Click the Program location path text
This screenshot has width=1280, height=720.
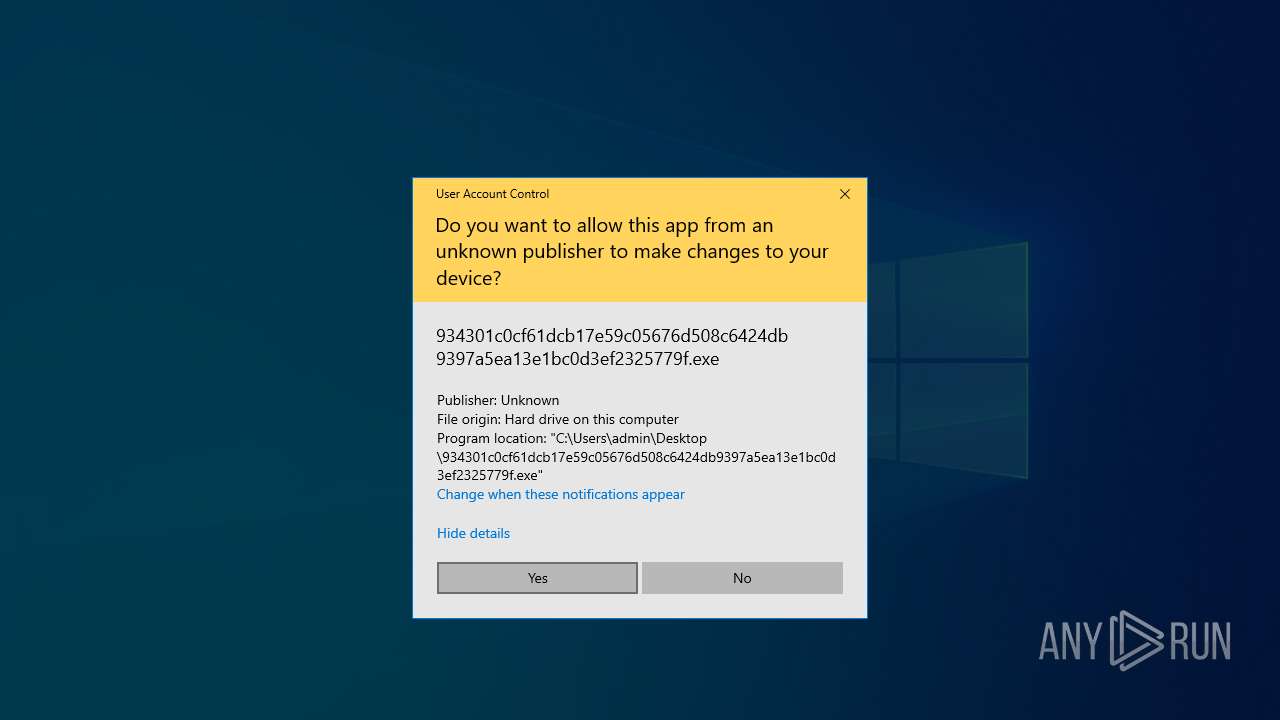click(x=636, y=457)
